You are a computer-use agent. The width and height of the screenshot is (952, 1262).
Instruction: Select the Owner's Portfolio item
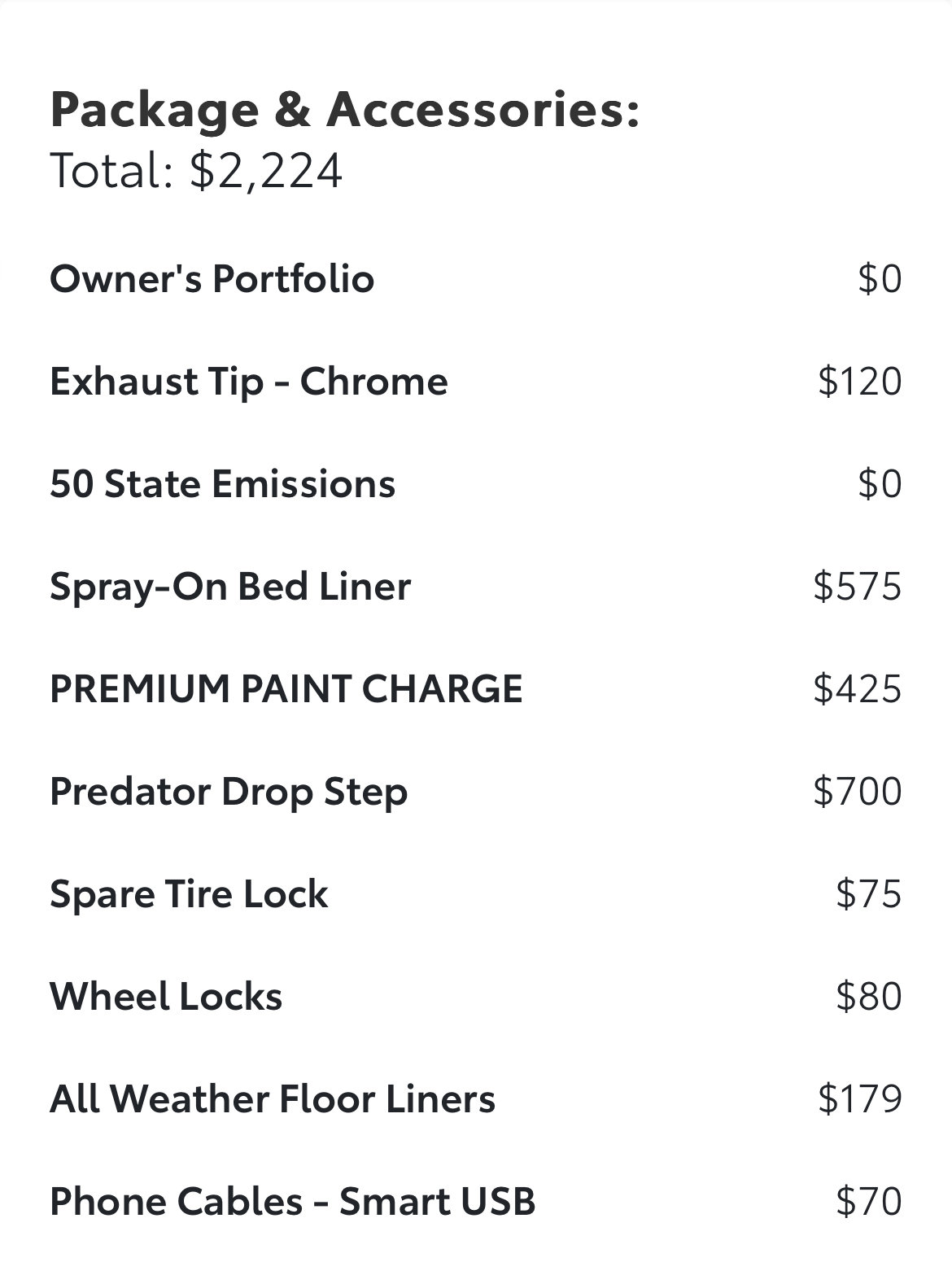point(212,279)
